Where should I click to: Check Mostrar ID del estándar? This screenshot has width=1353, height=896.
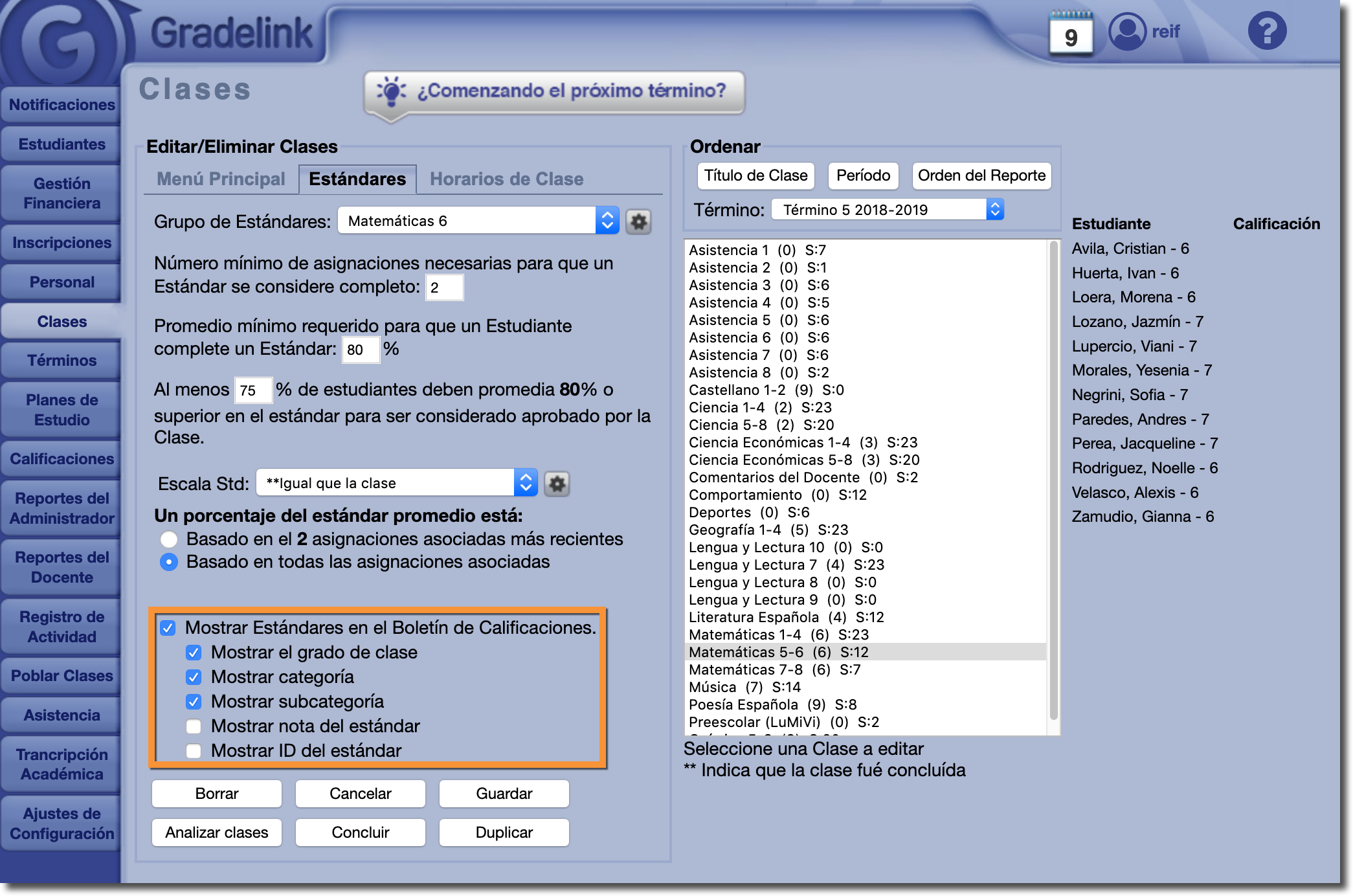[194, 751]
